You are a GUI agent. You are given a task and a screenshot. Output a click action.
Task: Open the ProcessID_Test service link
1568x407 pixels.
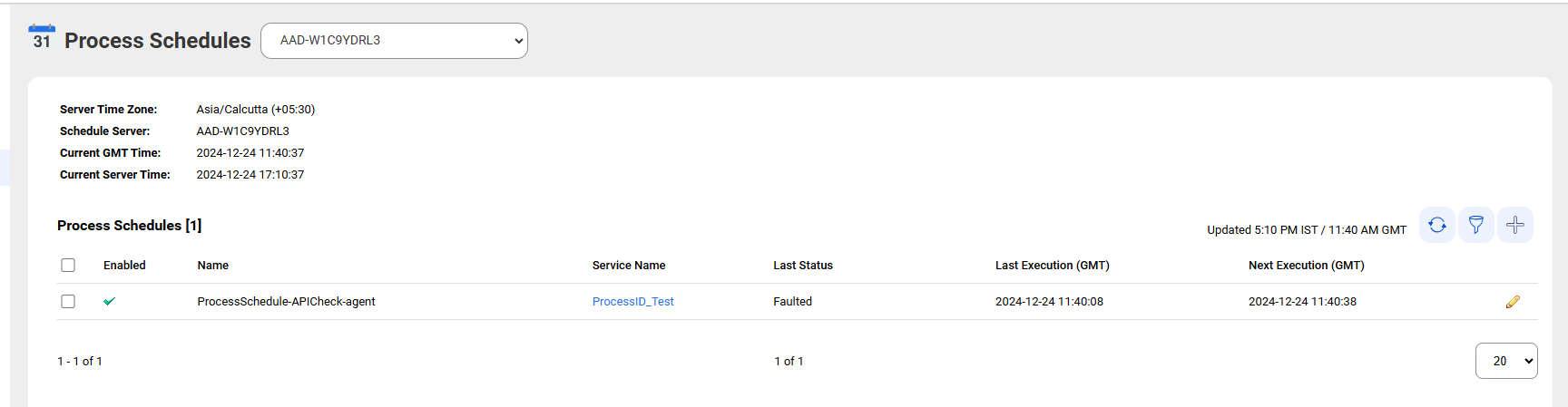coord(633,302)
